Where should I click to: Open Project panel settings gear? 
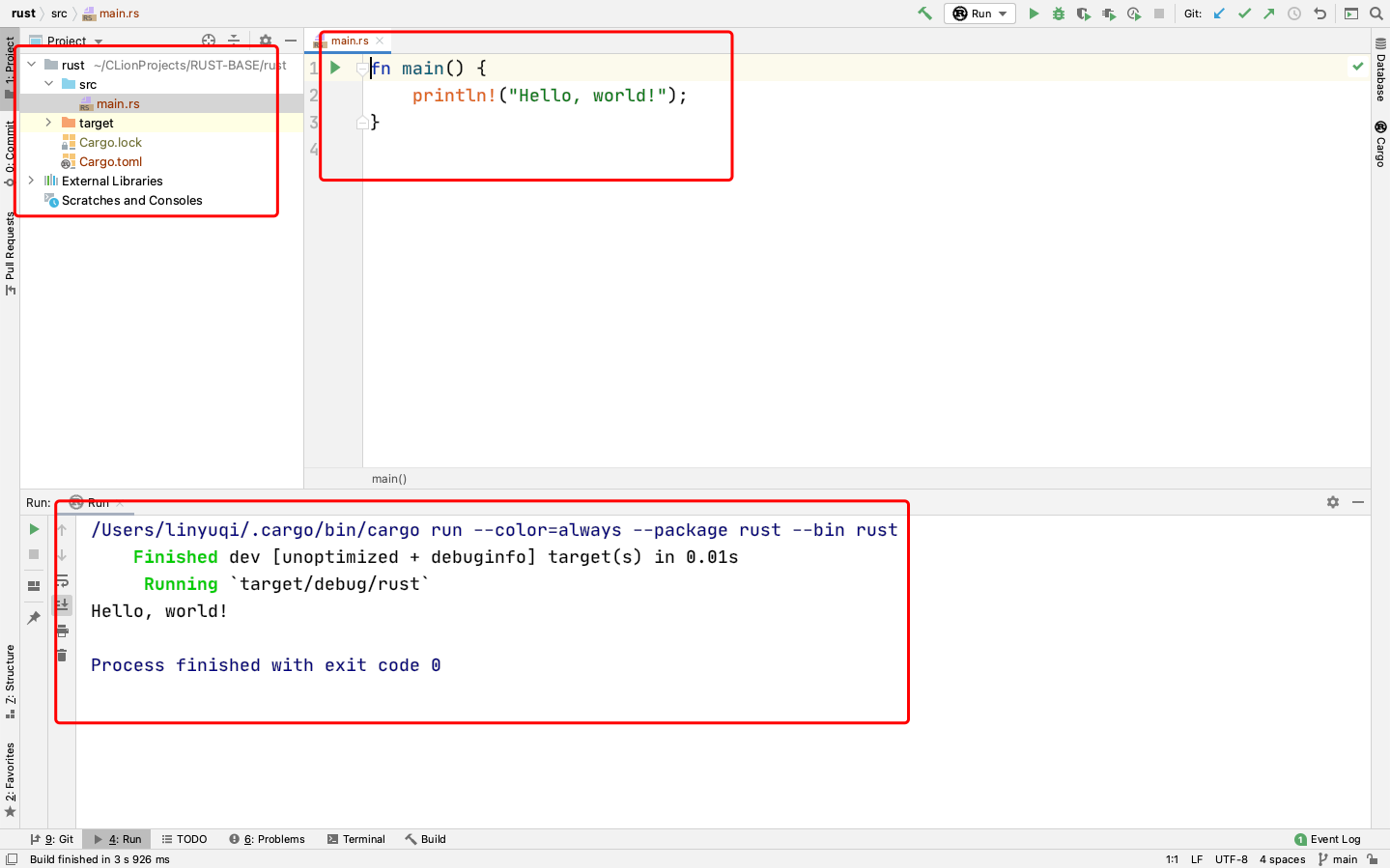click(266, 41)
